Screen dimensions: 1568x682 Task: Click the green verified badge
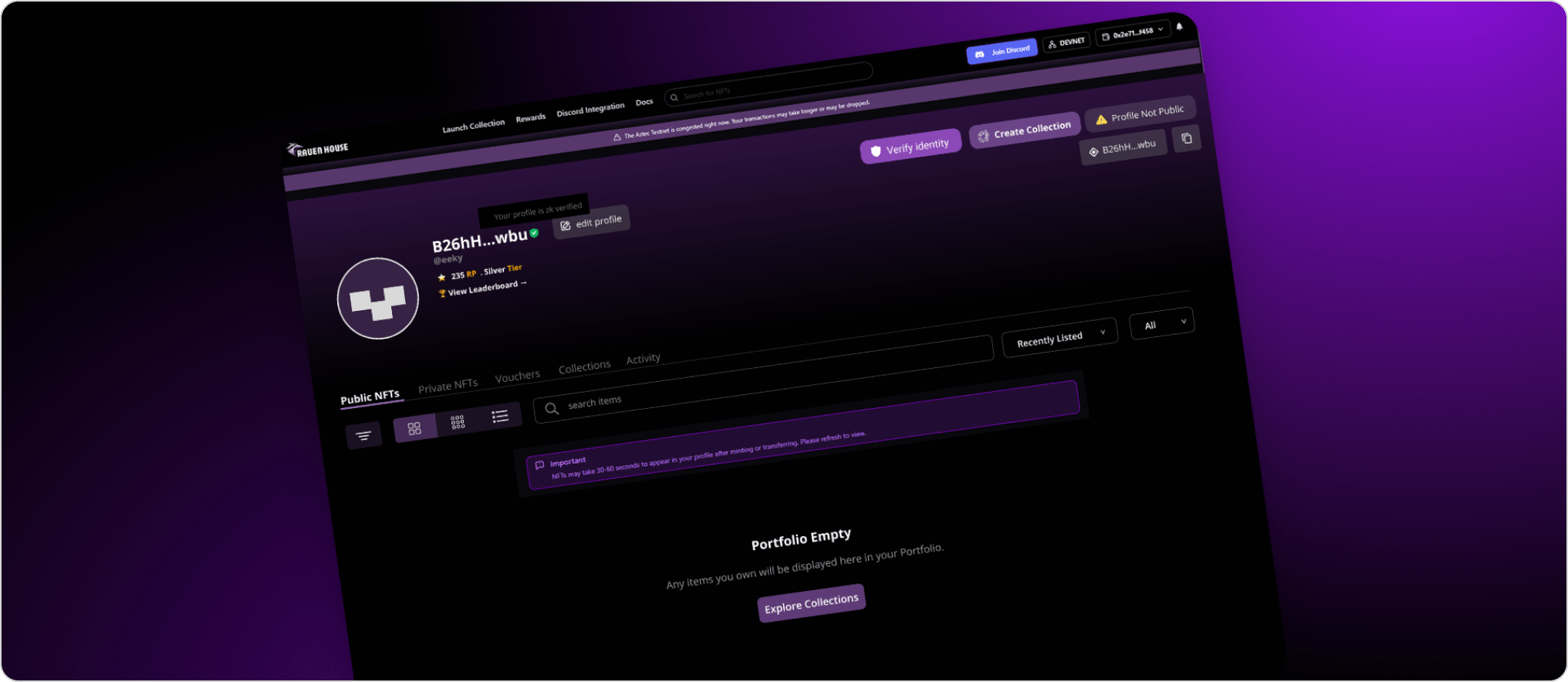[534, 233]
